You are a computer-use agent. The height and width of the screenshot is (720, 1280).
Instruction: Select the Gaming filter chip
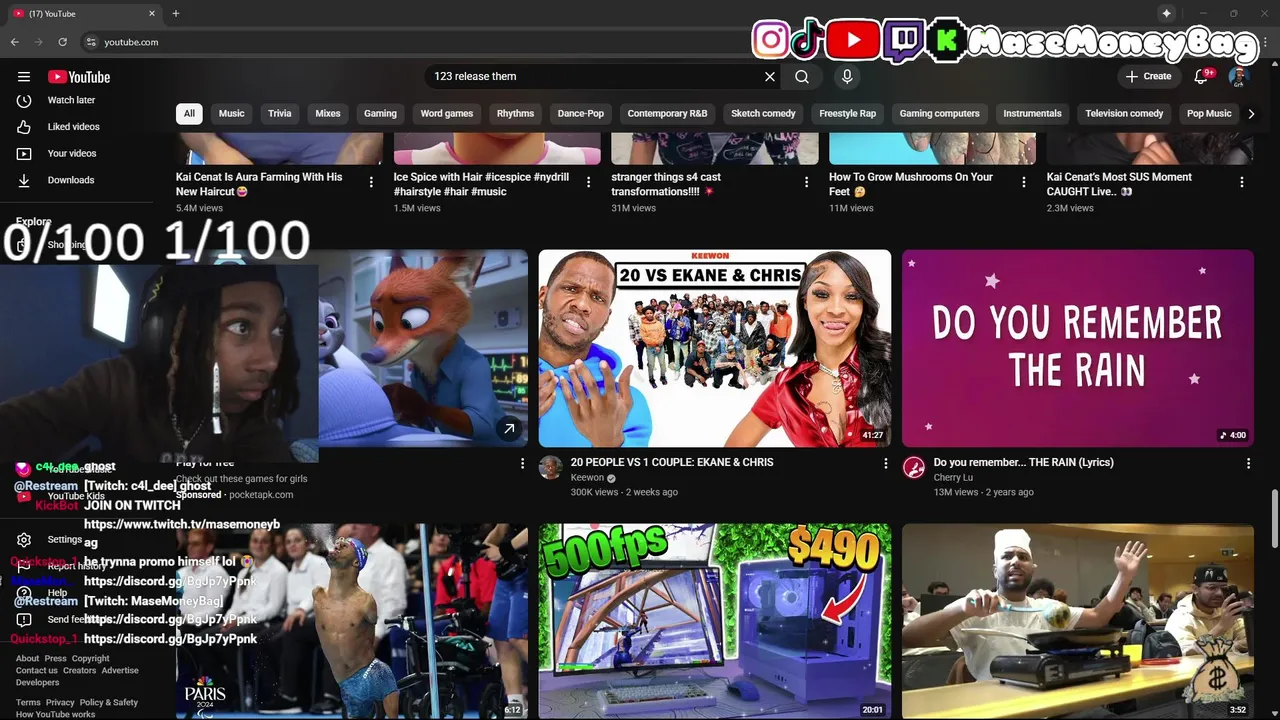380,114
